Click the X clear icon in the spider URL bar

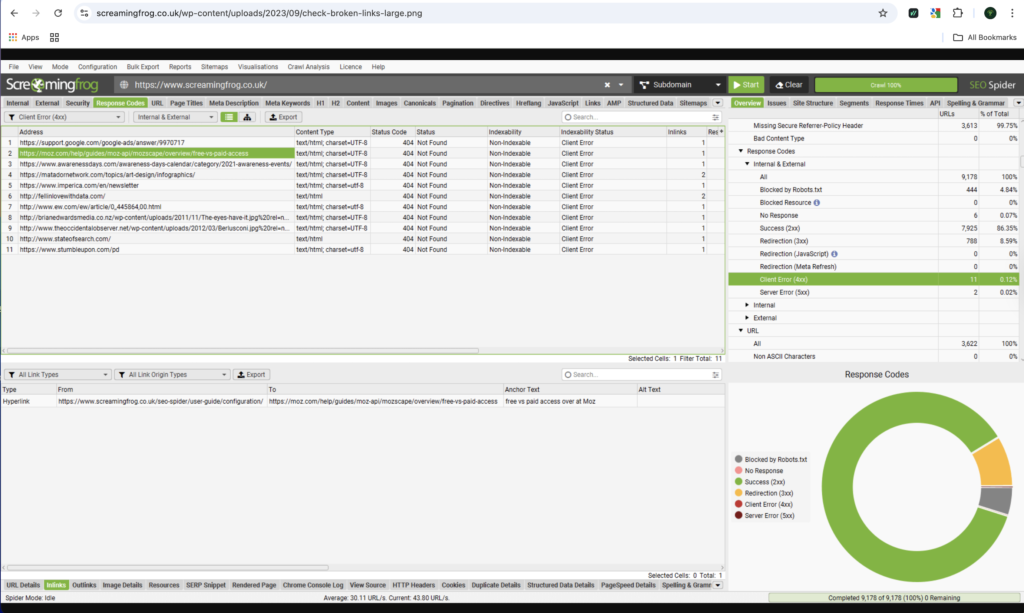coord(608,84)
